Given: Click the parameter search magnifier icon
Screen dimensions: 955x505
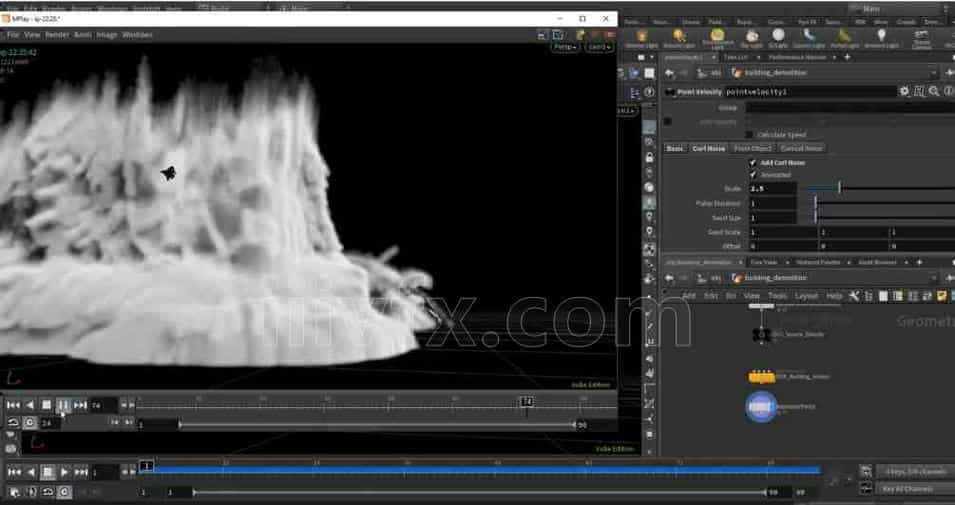Looking at the screenshot, I should point(934,91).
